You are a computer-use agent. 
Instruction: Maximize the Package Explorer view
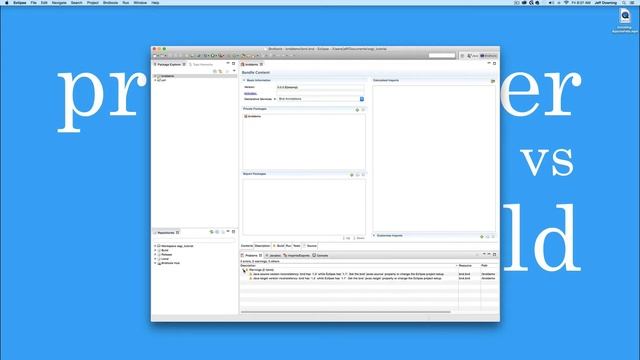coord(233,64)
